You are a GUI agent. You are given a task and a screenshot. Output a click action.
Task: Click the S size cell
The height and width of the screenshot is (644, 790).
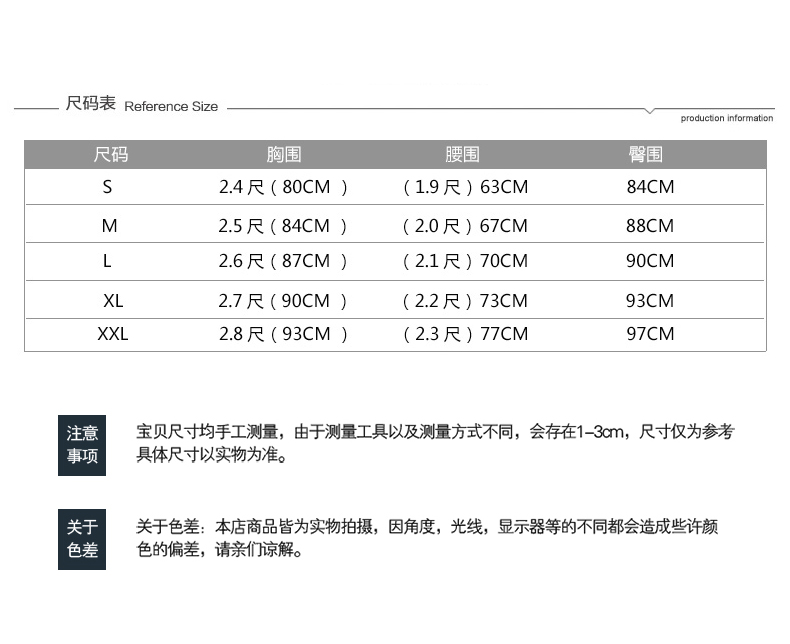[107, 187]
